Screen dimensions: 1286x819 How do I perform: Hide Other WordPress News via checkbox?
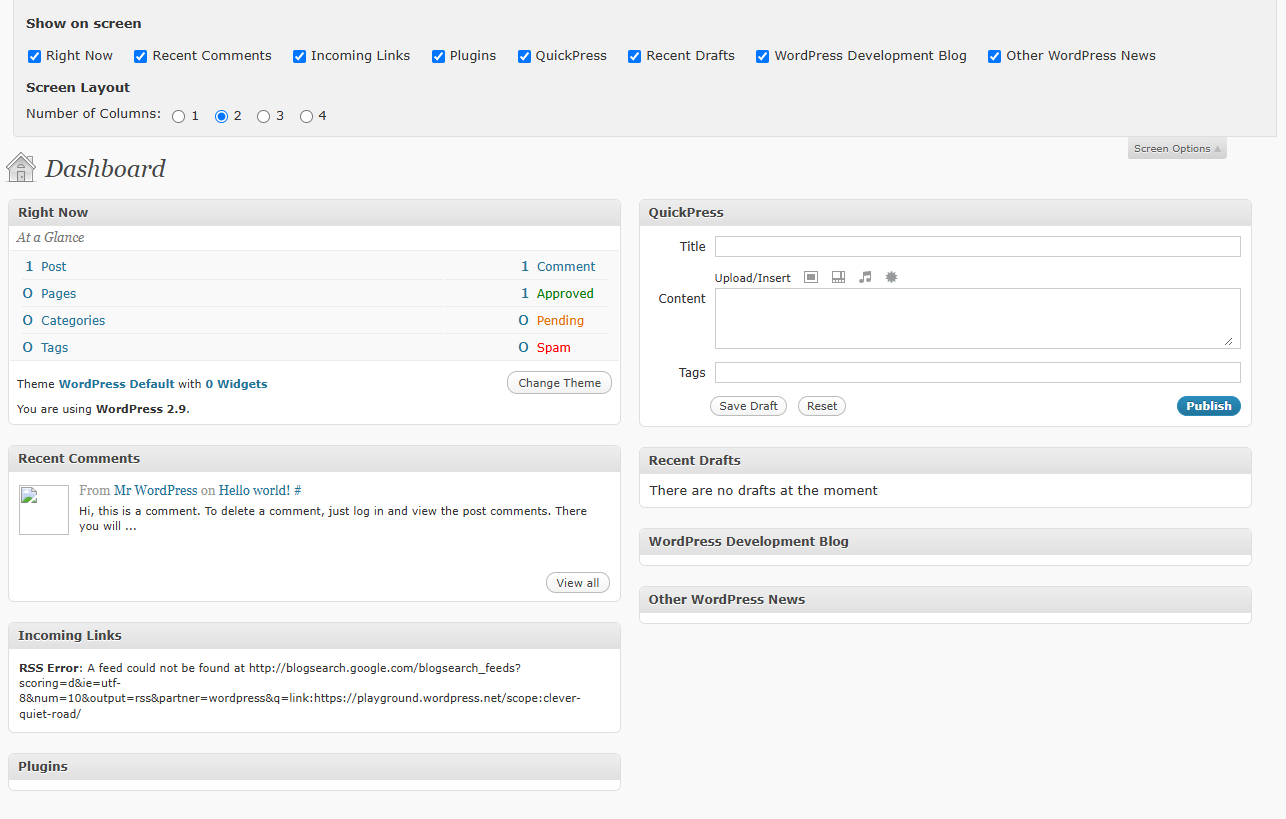(994, 56)
